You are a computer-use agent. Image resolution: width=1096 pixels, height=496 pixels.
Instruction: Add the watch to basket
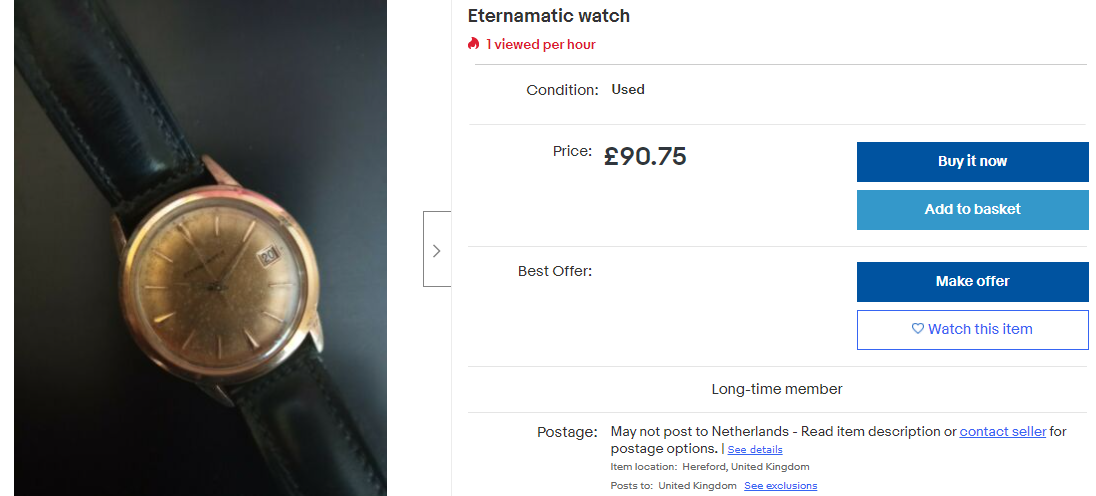972,210
